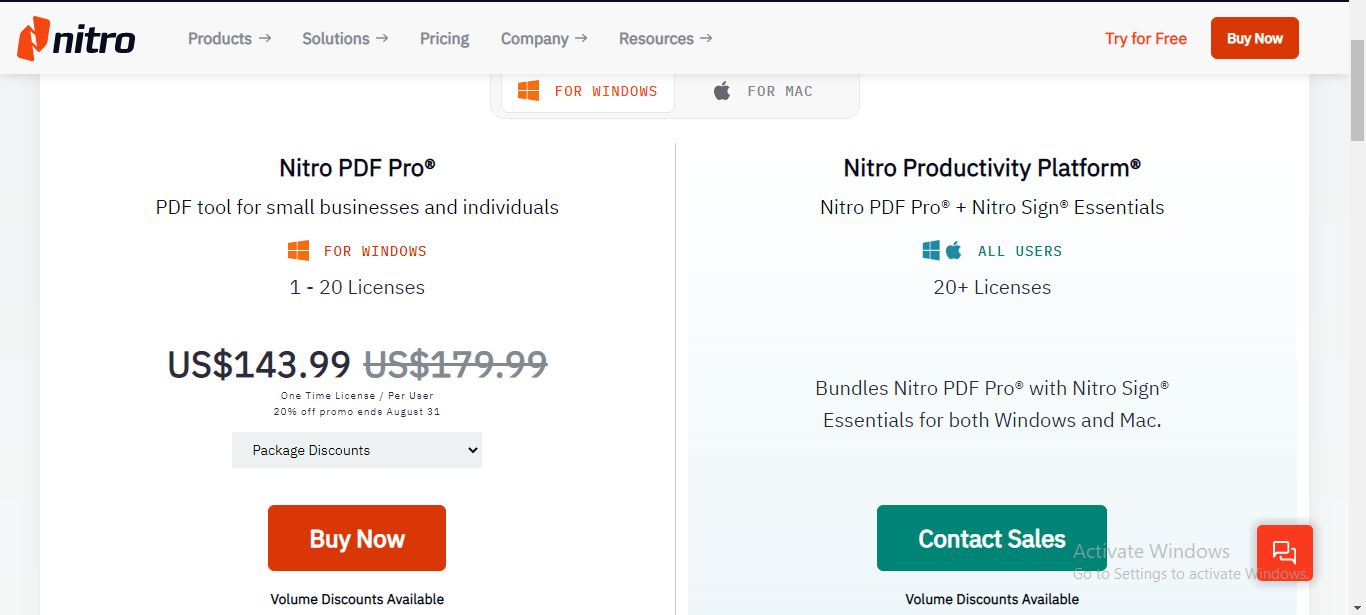Expand the Resources menu
1366x615 pixels.
[x=666, y=39]
